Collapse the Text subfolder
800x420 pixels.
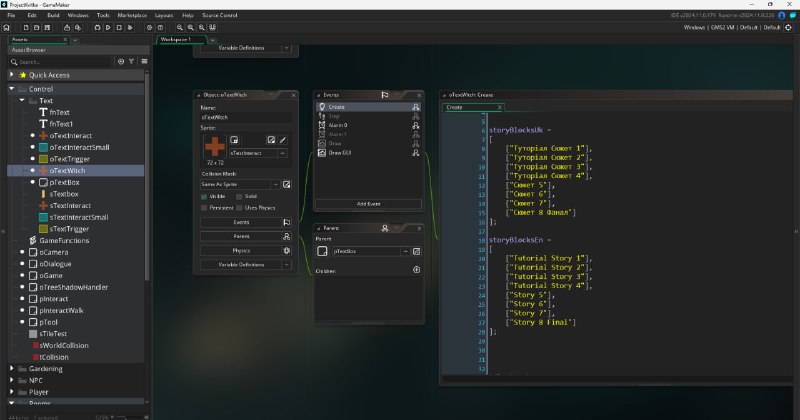pyautogui.click(x=22, y=101)
